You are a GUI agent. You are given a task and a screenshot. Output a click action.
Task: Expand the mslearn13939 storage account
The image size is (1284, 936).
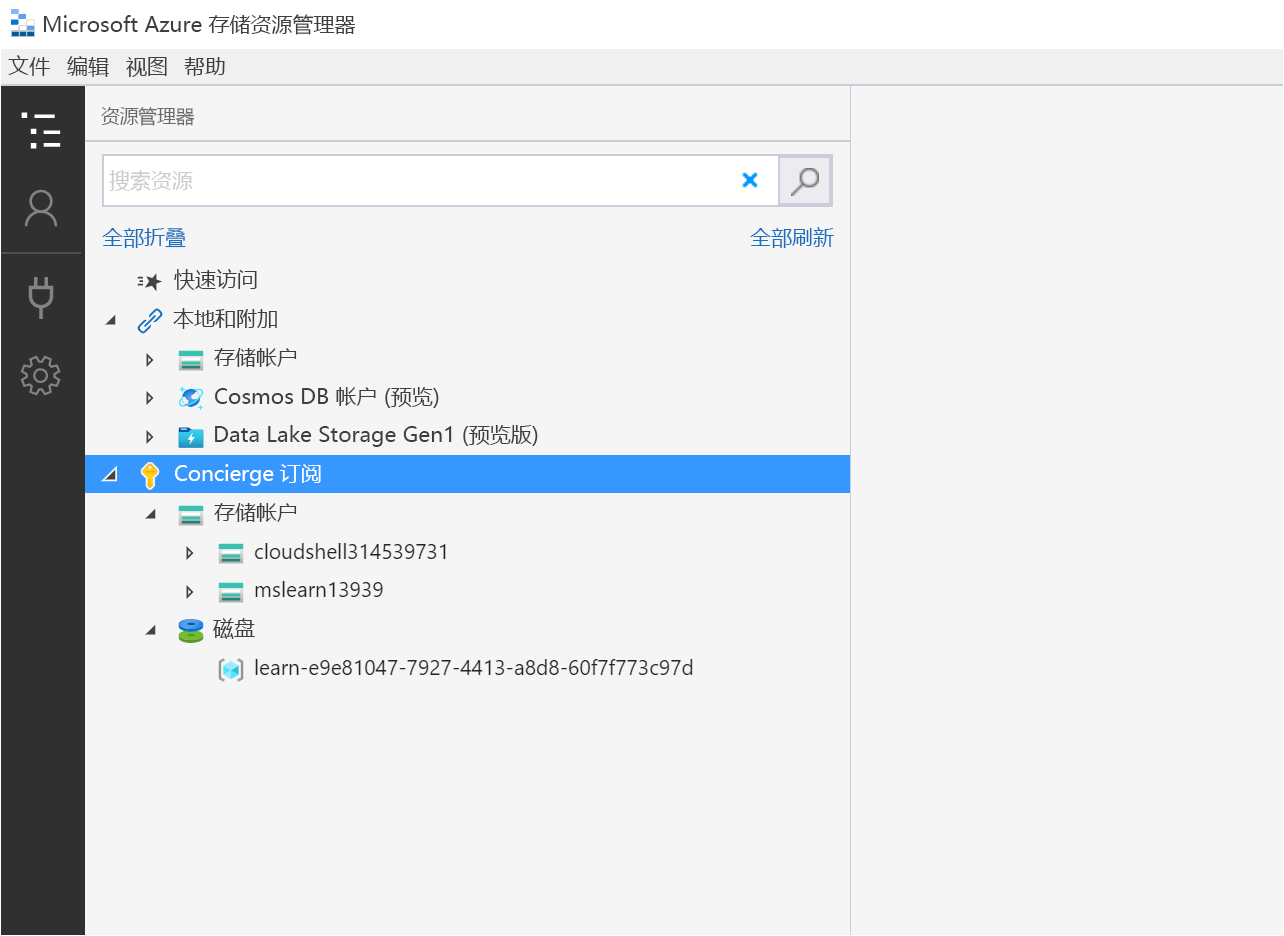[x=190, y=592]
